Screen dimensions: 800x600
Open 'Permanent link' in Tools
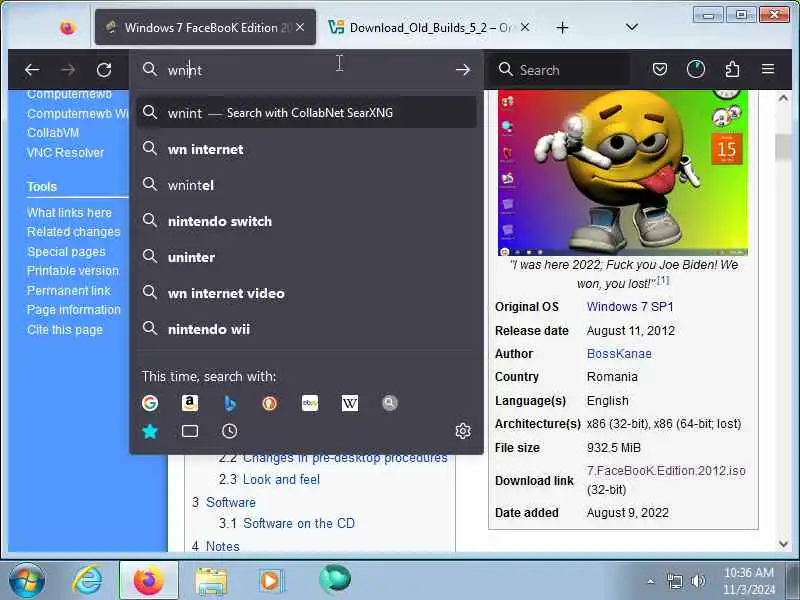(69, 291)
